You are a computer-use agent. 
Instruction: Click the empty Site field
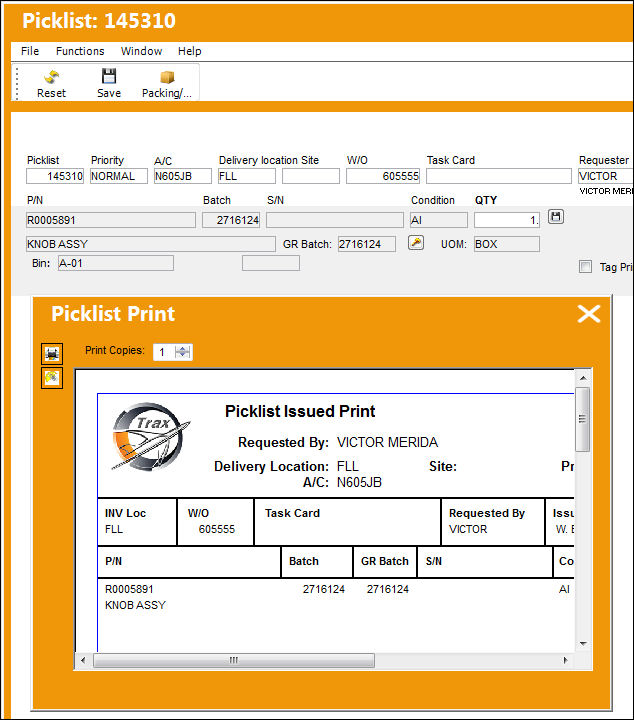pyautogui.click(x=311, y=176)
